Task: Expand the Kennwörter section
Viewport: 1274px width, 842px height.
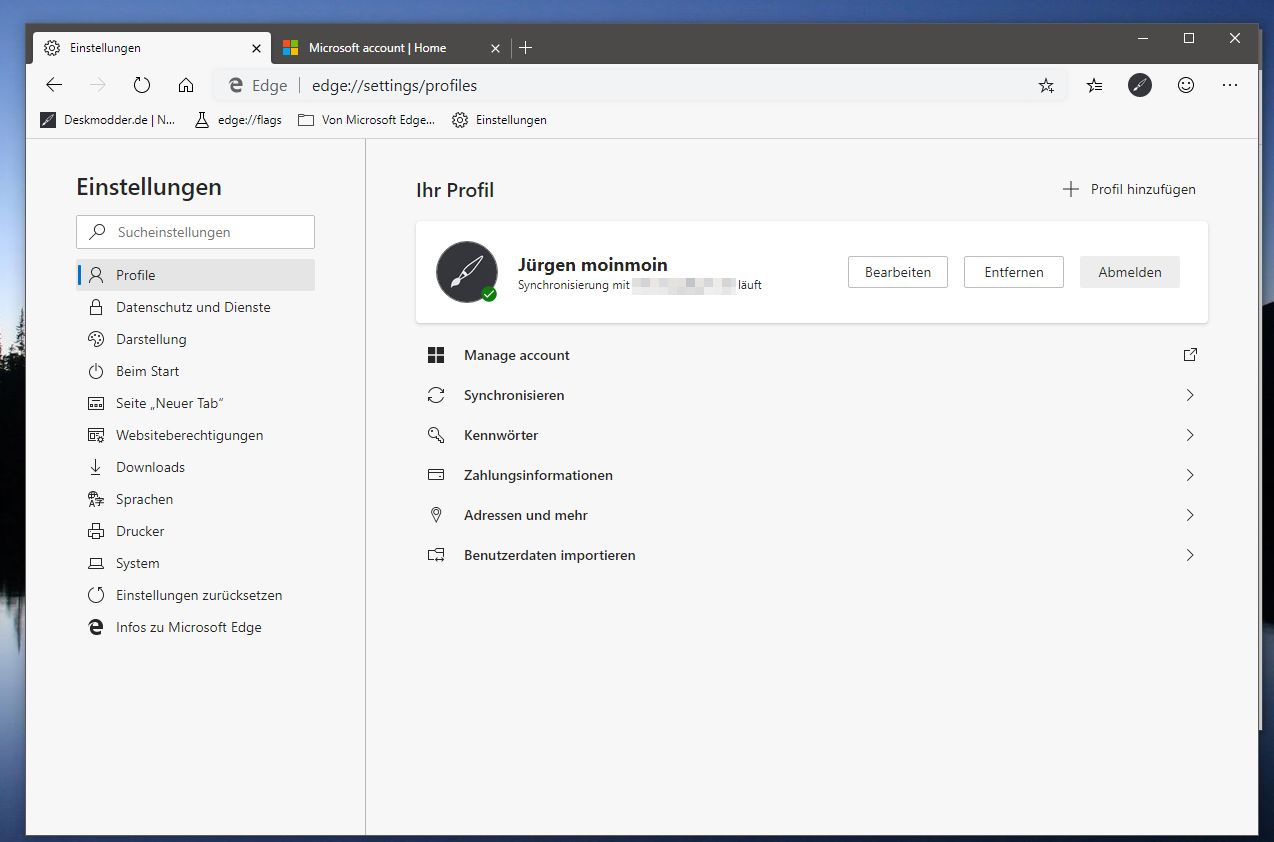Action: [812, 435]
